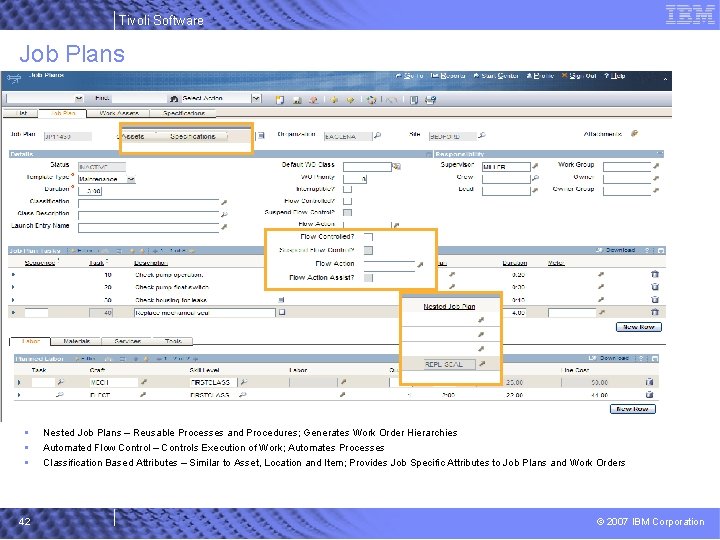
Task: Open the saved query dropdown arrow
Action: (79, 98)
